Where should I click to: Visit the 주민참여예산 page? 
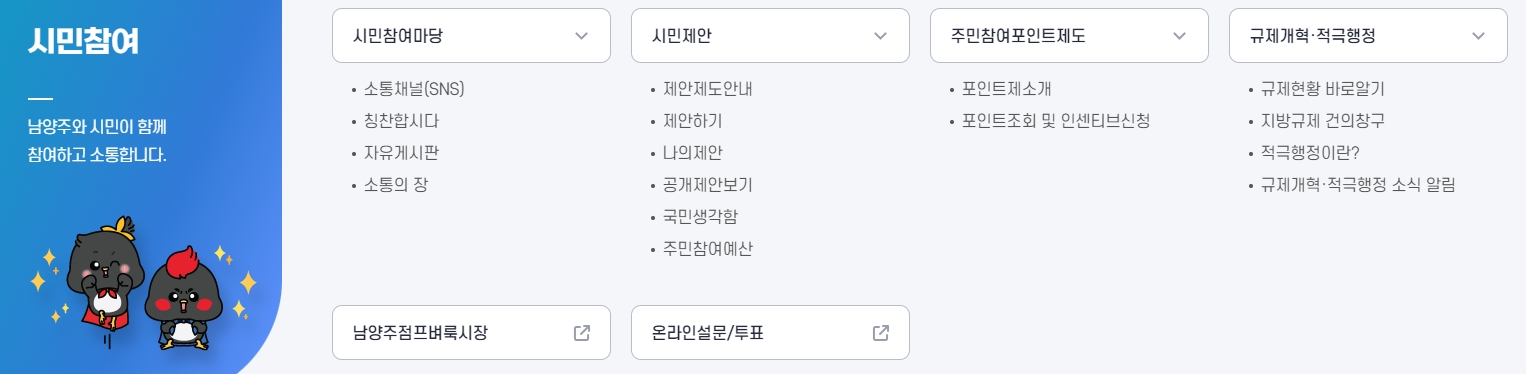pos(708,249)
